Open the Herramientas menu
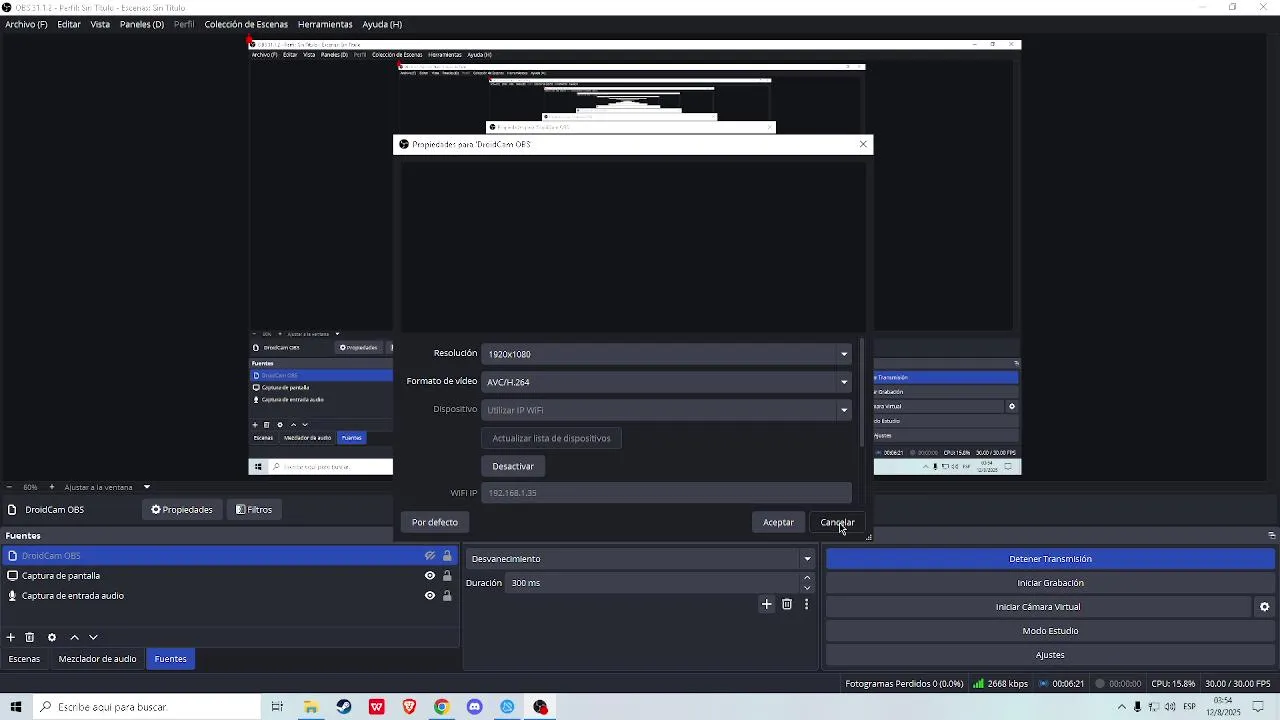Viewport: 1280px width, 720px height. pyautogui.click(x=325, y=24)
